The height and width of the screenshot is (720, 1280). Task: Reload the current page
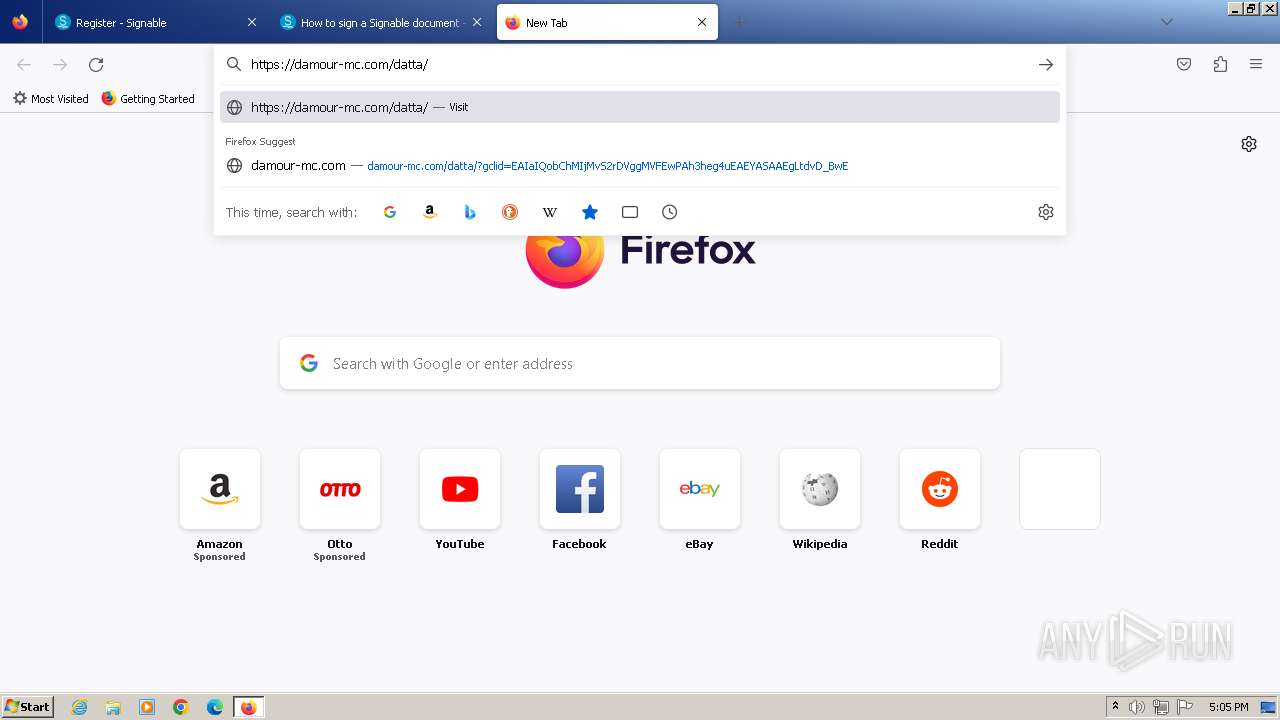96,64
